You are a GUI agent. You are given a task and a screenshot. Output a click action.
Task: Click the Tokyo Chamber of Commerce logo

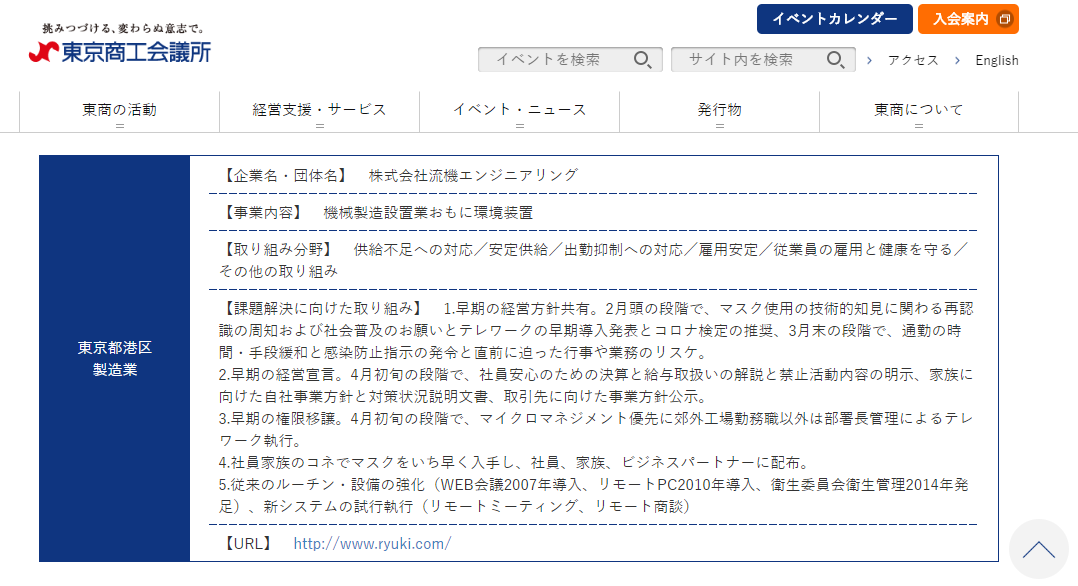click(120, 52)
